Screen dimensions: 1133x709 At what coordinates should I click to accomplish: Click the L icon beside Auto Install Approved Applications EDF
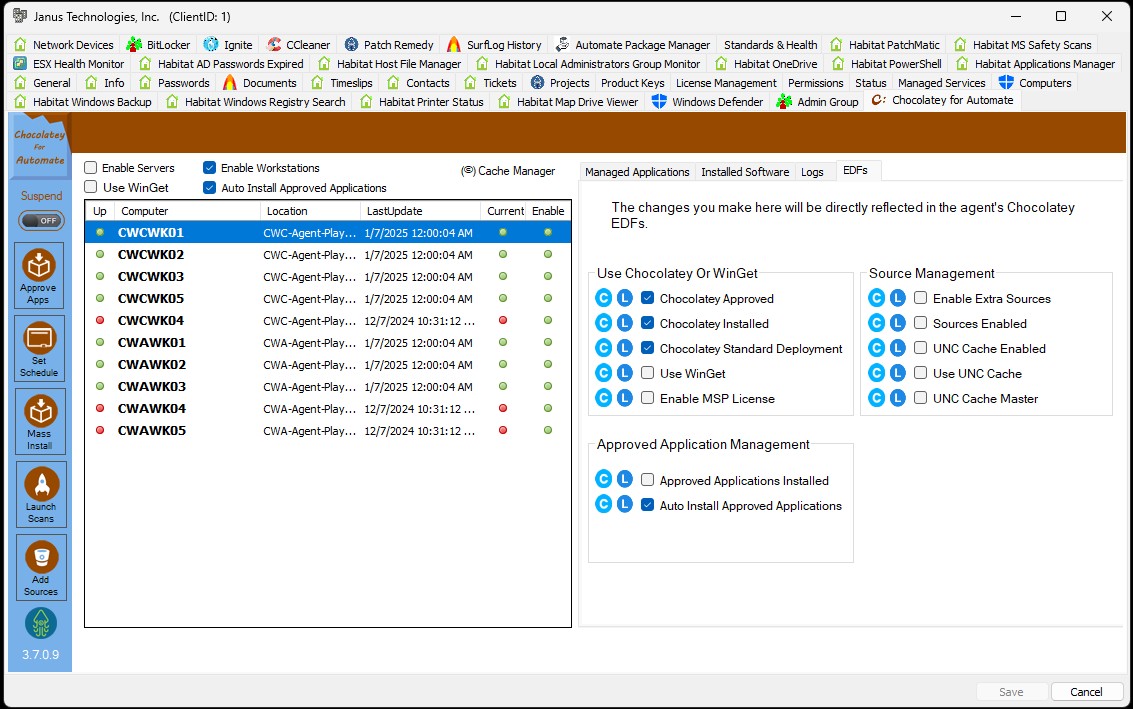pyautogui.click(x=625, y=504)
